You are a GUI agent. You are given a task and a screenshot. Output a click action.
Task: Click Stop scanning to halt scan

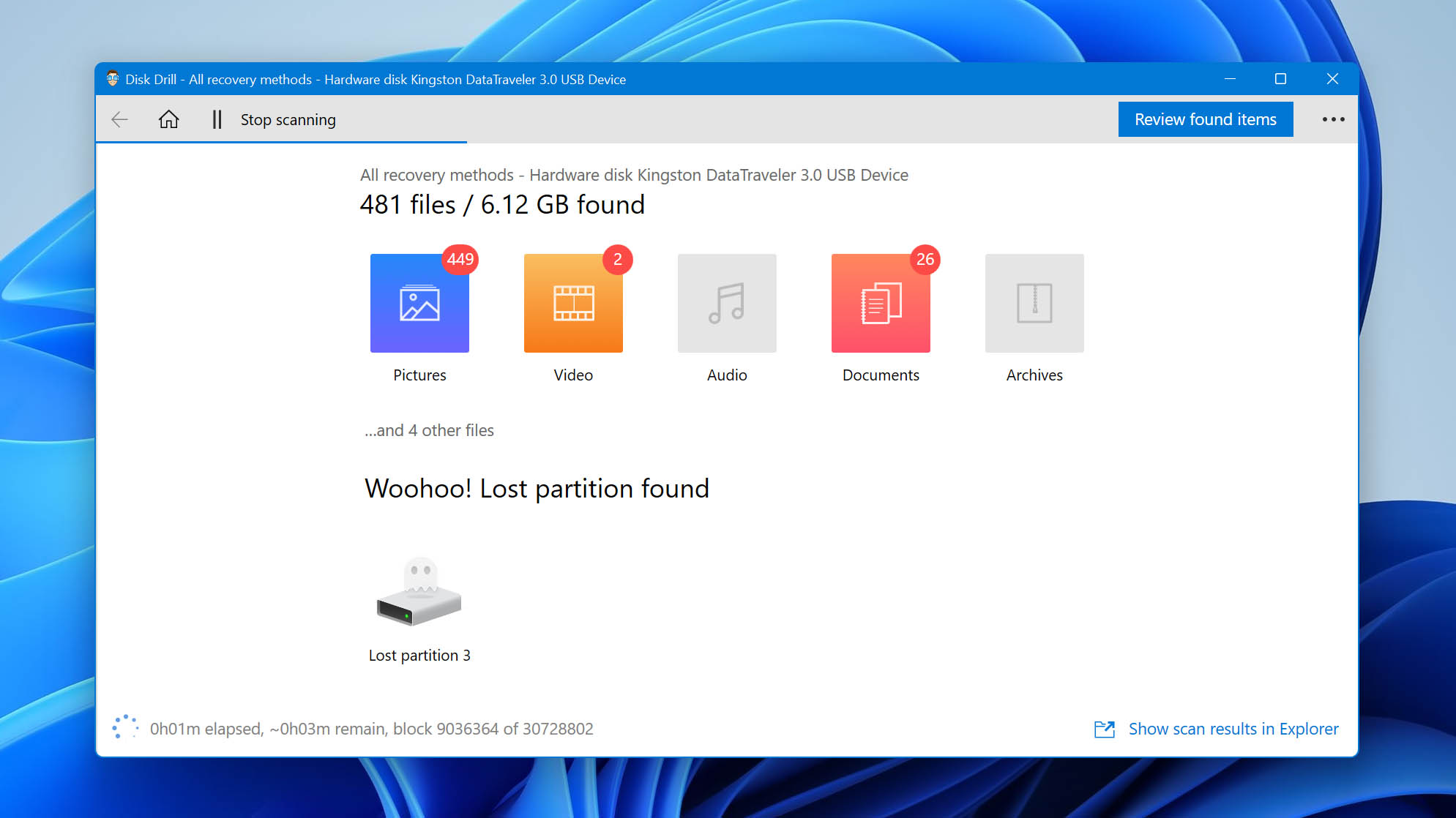click(x=288, y=119)
